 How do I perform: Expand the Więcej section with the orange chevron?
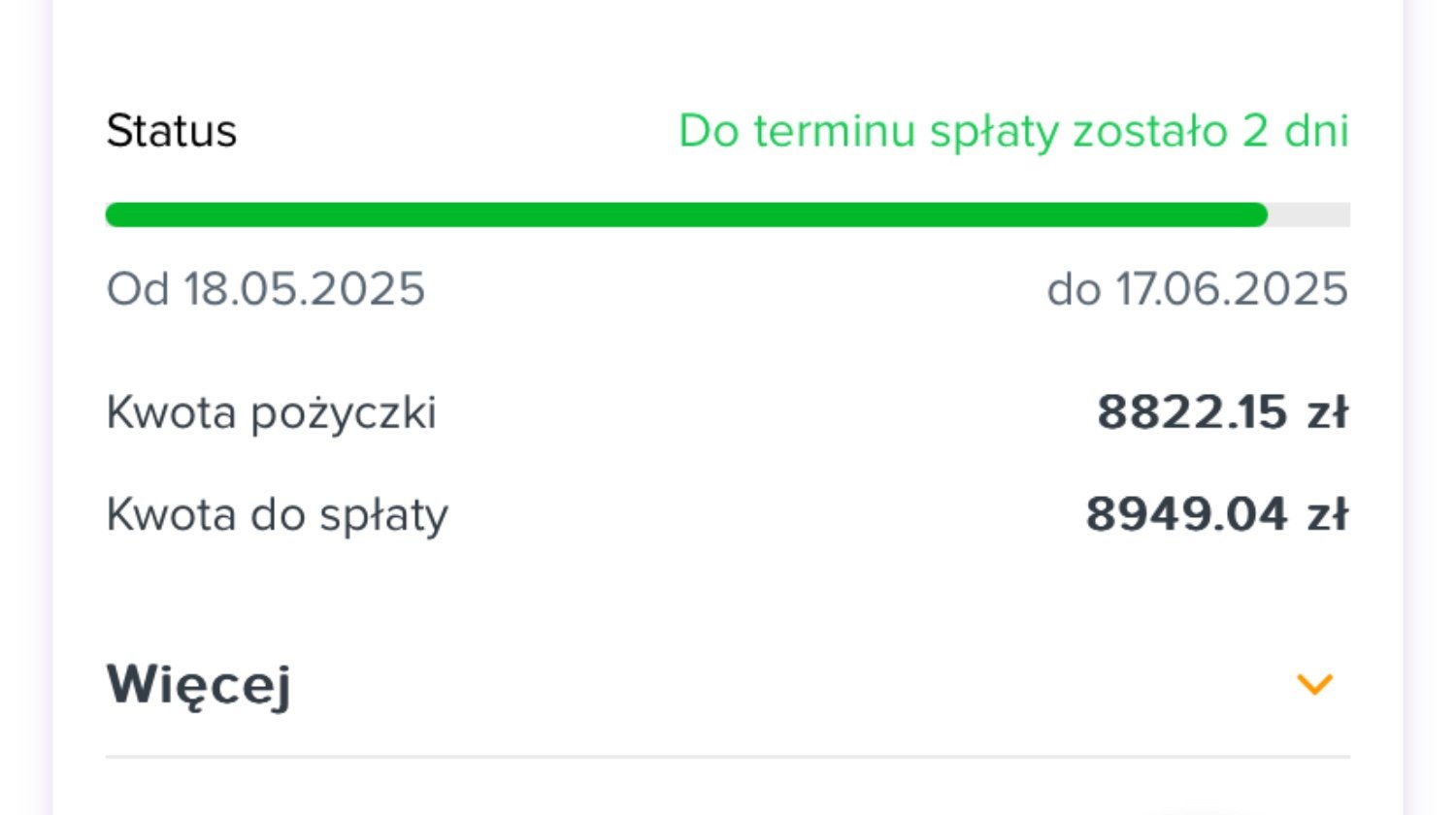[1314, 685]
